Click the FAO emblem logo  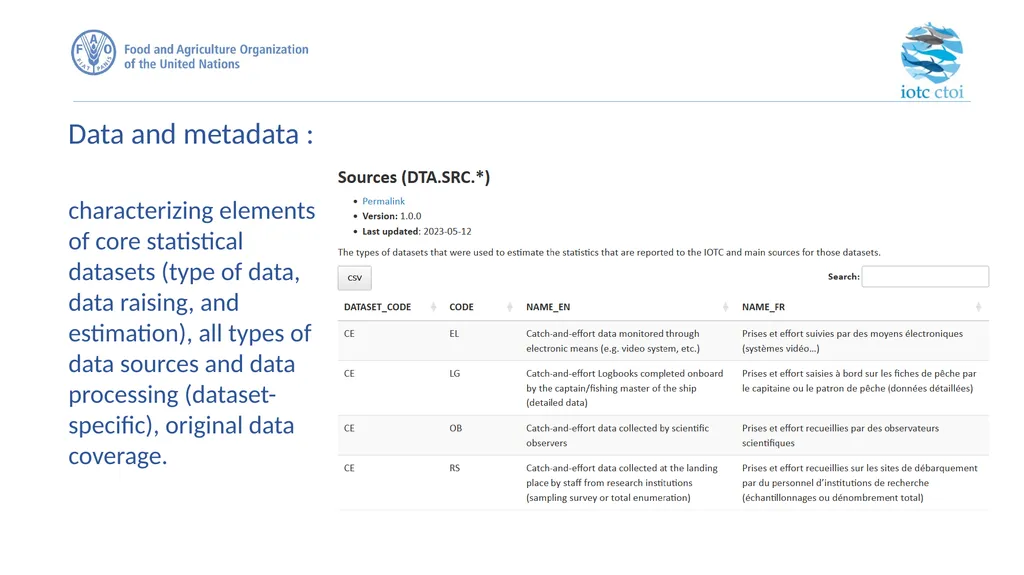[93, 52]
